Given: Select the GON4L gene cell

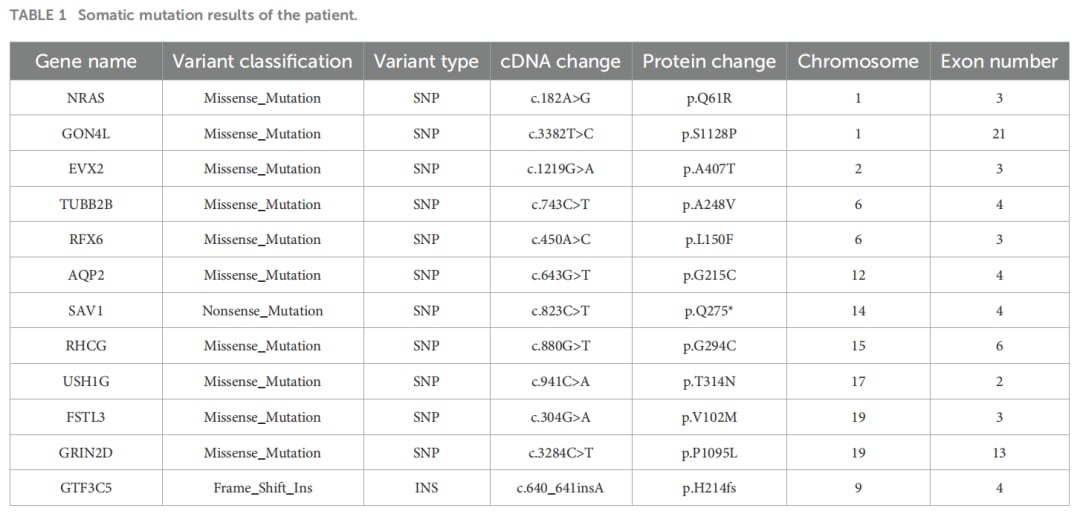Looking at the screenshot, I should [x=86, y=133].
